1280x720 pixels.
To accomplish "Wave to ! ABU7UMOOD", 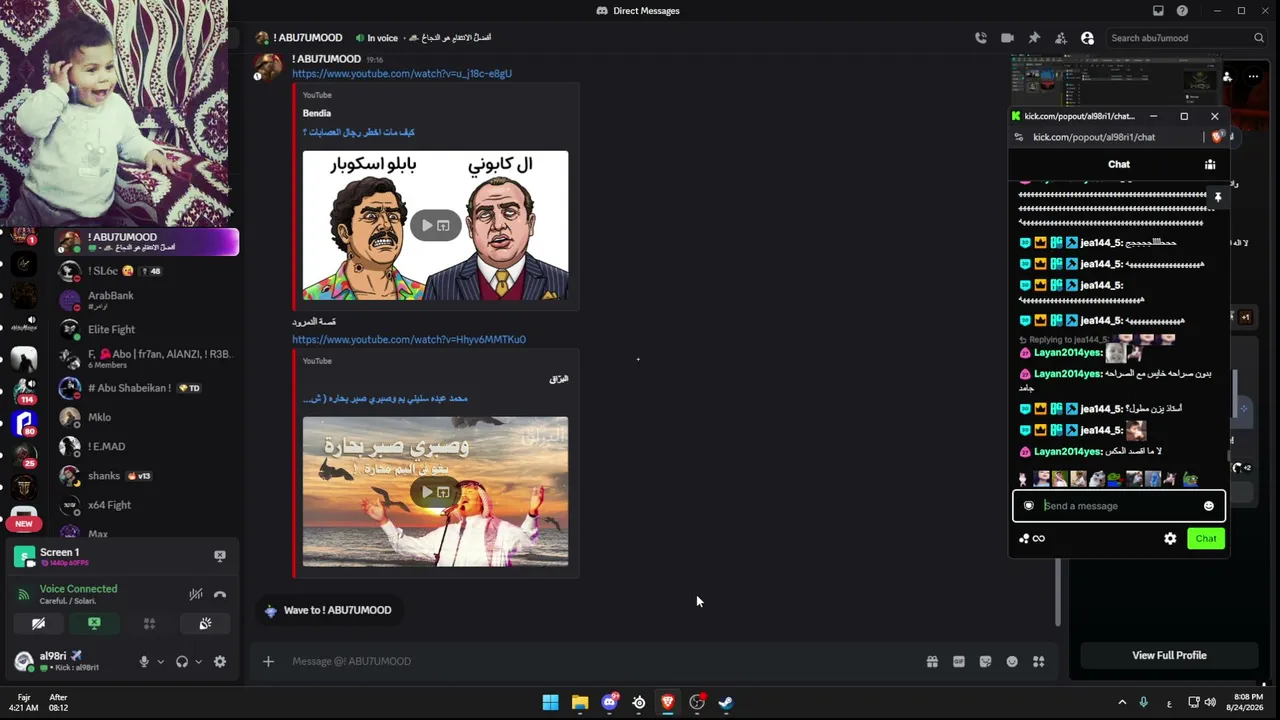I will [329, 610].
